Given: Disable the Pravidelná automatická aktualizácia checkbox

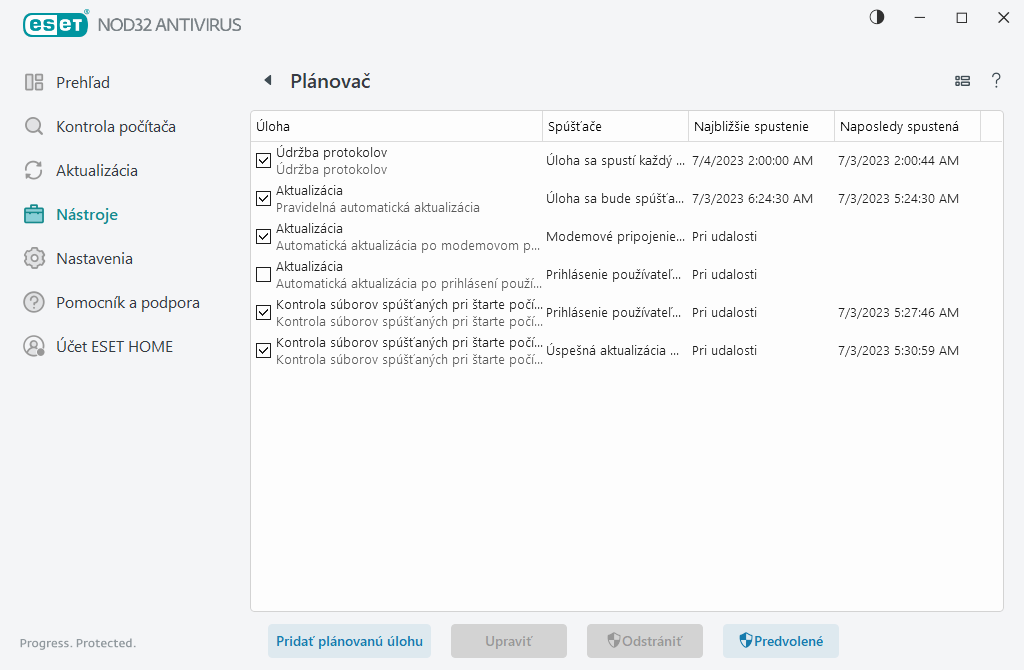Looking at the screenshot, I should (x=264, y=198).
